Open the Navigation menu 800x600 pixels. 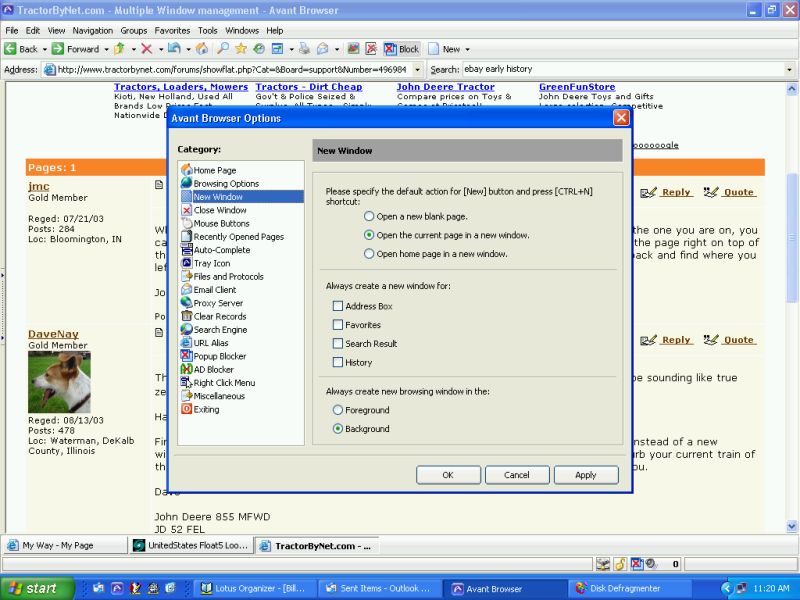coord(92,31)
